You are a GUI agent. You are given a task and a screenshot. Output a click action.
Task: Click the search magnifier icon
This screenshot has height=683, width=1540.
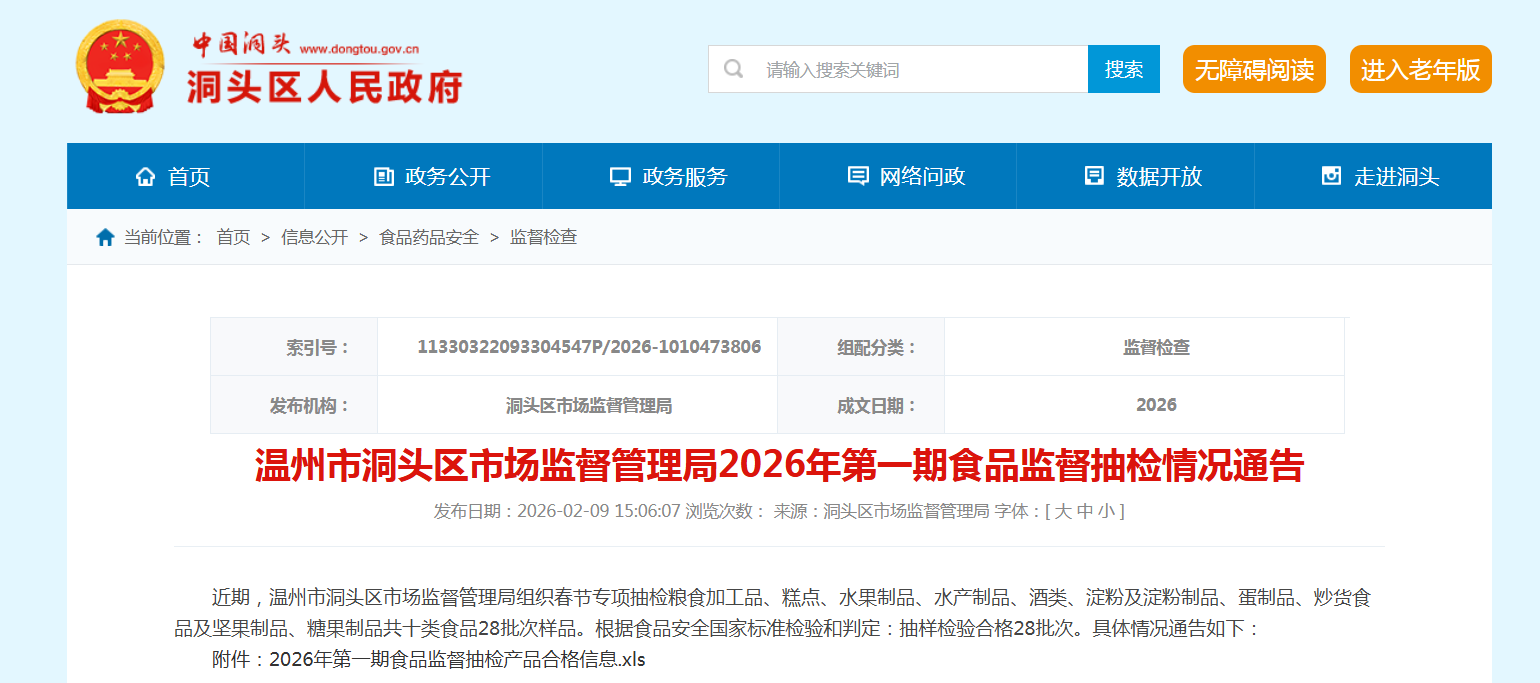point(733,69)
